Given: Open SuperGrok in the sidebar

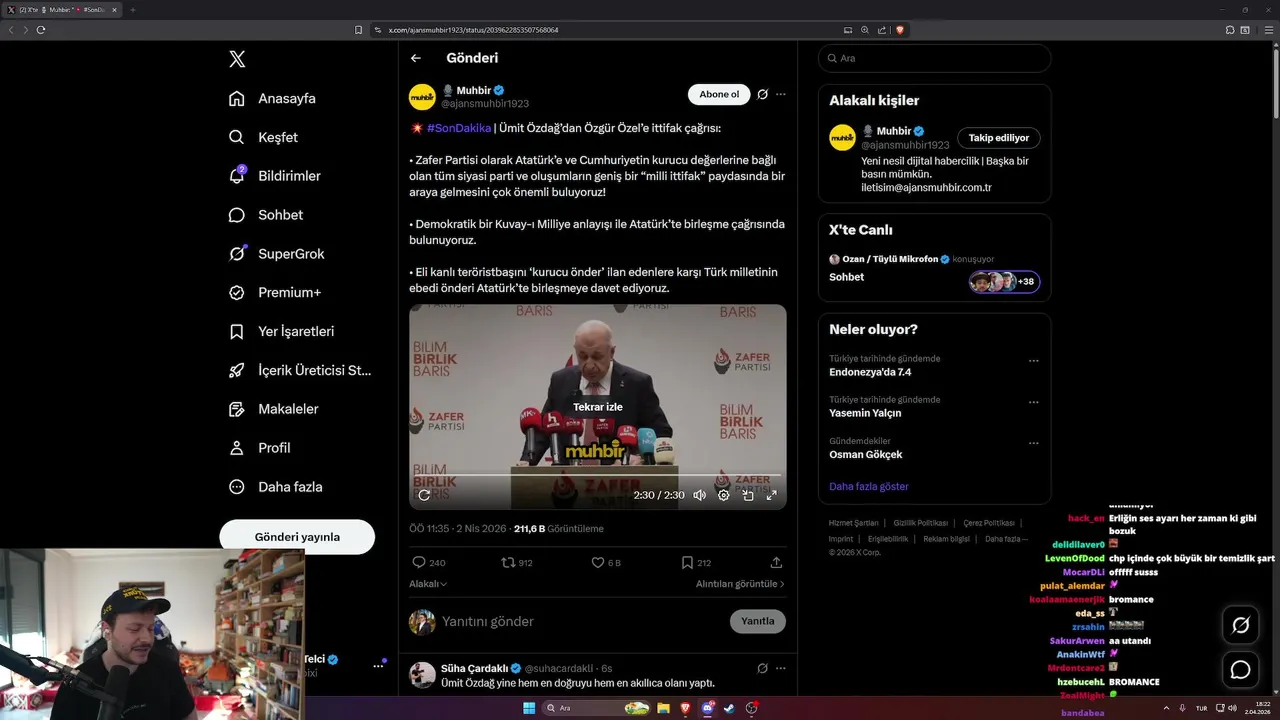Looking at the screenshot, I should [277, 254].
